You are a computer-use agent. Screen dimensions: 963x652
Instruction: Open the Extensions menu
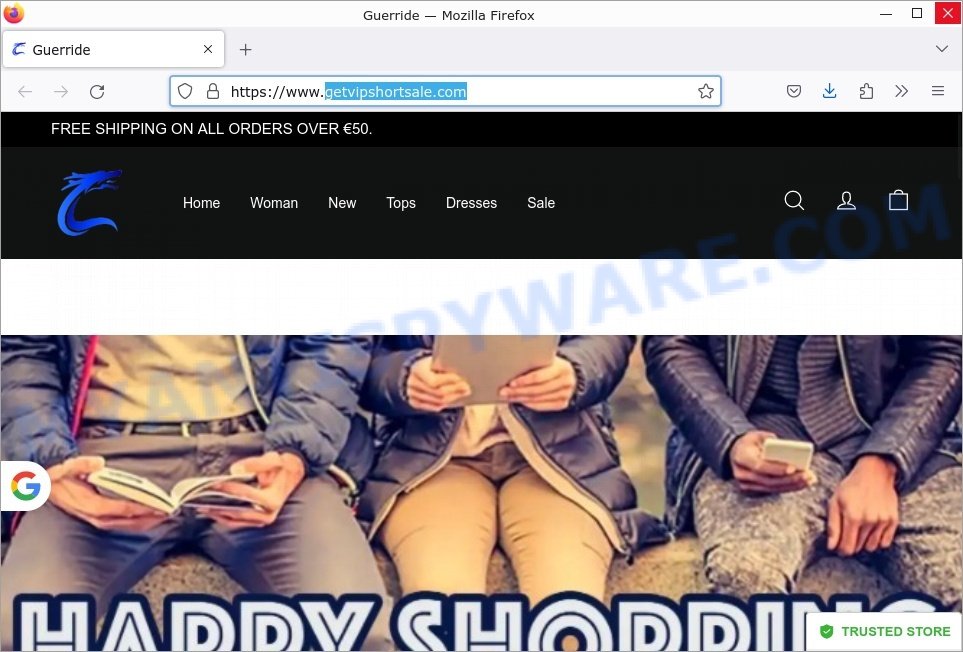[866, 91]
